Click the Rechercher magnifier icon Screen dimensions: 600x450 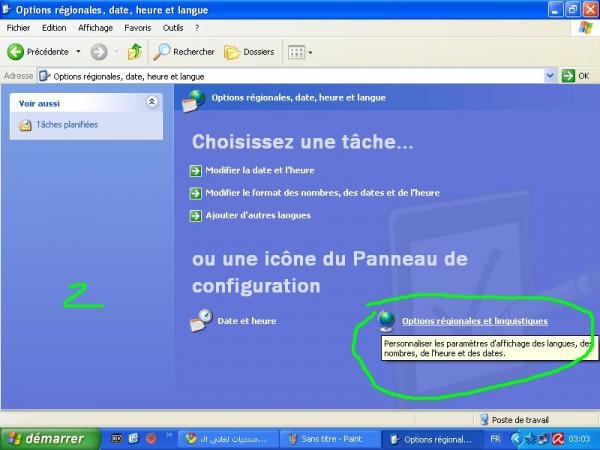point(161,51)
